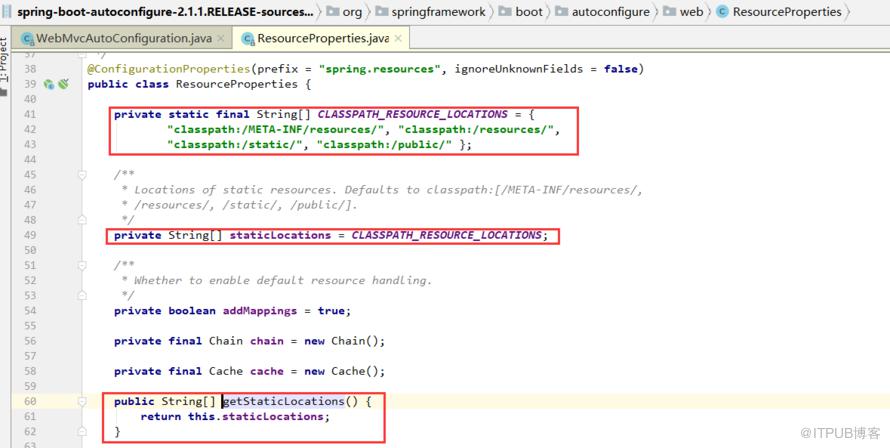Viewport: 890px width, 448px height.
Task: Click line number 60 in the gutter
Action: pyautogui.click(x=30, y=401)
